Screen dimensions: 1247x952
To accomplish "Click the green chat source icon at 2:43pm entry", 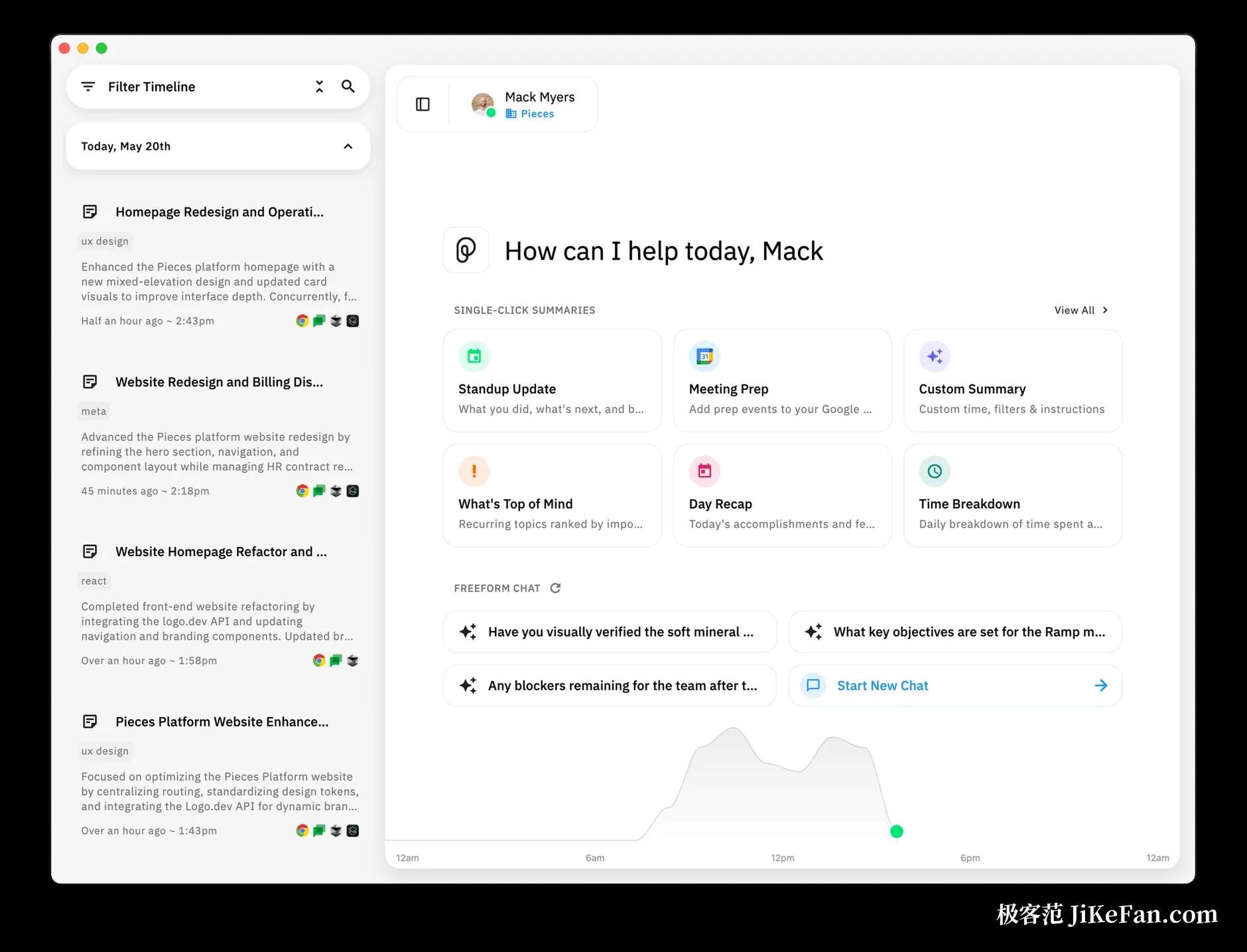I will pos(319,321).
